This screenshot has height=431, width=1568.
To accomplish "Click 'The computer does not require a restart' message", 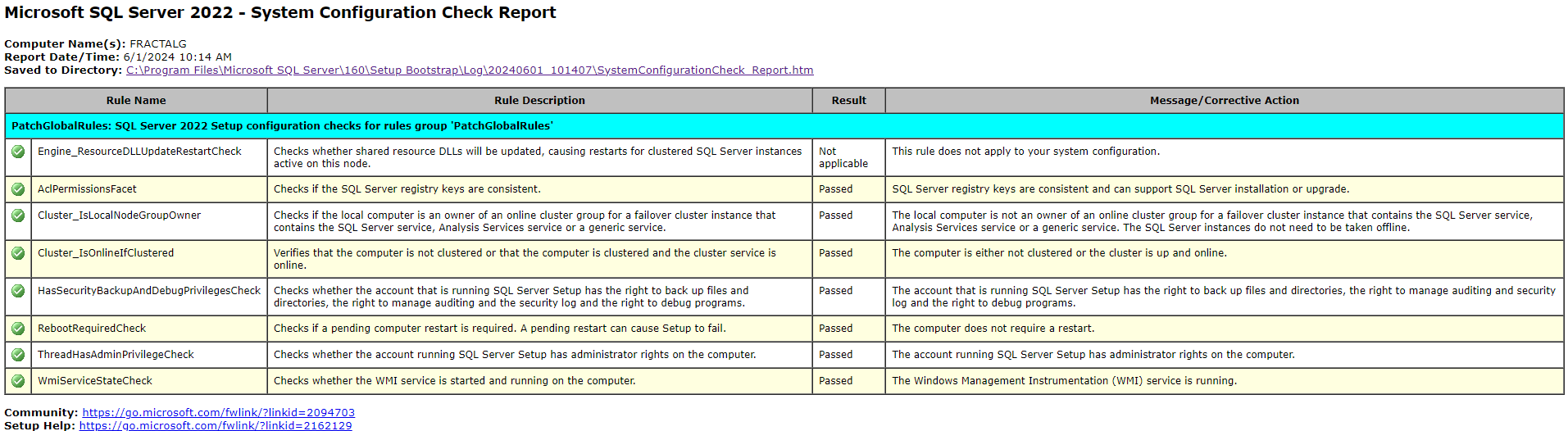I will click(x=993, y=329).
